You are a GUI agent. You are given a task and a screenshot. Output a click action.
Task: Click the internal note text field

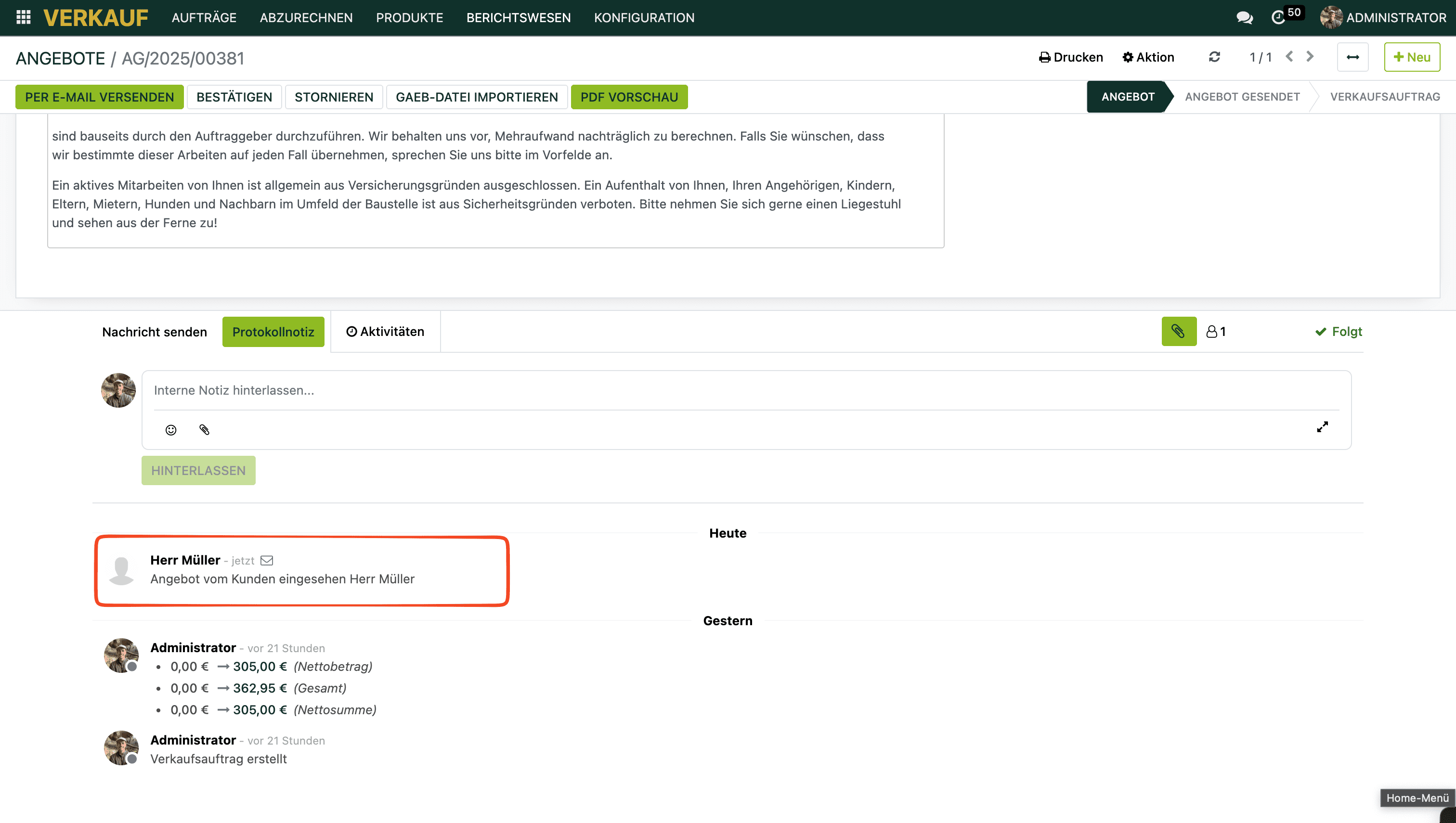click(745, 391)
